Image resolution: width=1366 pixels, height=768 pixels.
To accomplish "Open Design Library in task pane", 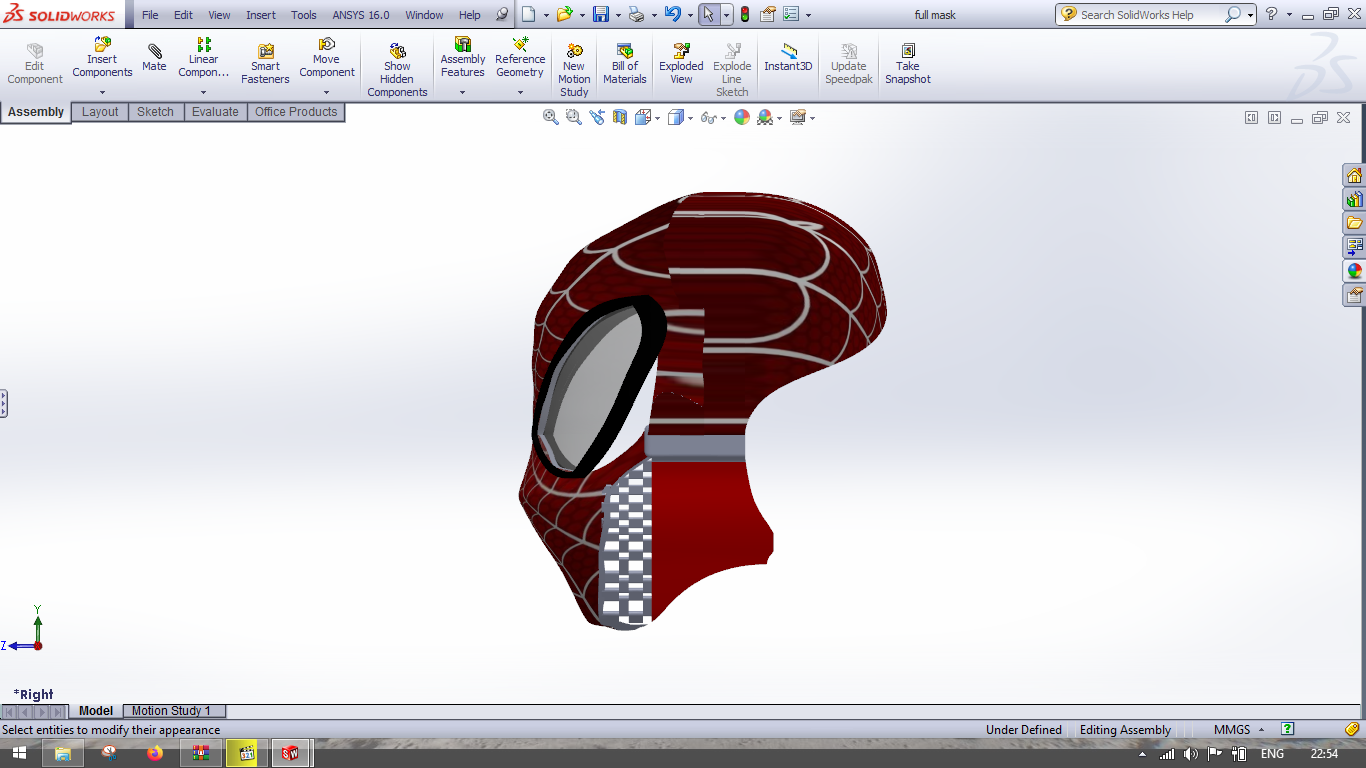I will (x=1354, y=199).
